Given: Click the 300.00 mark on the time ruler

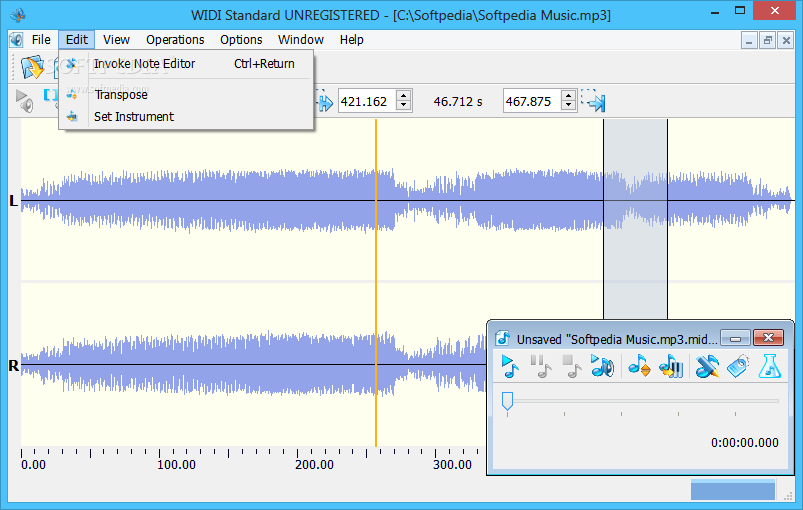Looking at the screenshot, I should pos(453,465).
